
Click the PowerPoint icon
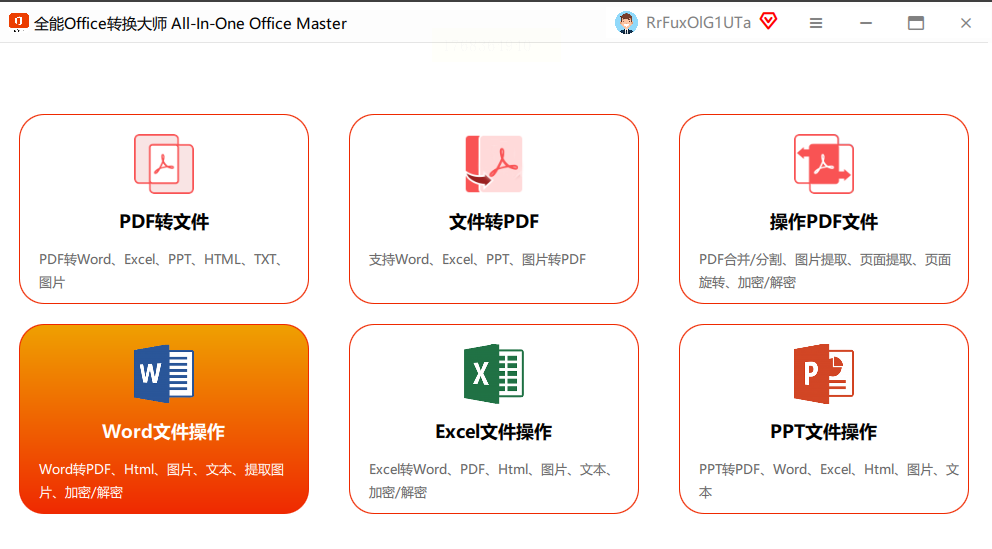pyautogui.click(x=824, y=374)
